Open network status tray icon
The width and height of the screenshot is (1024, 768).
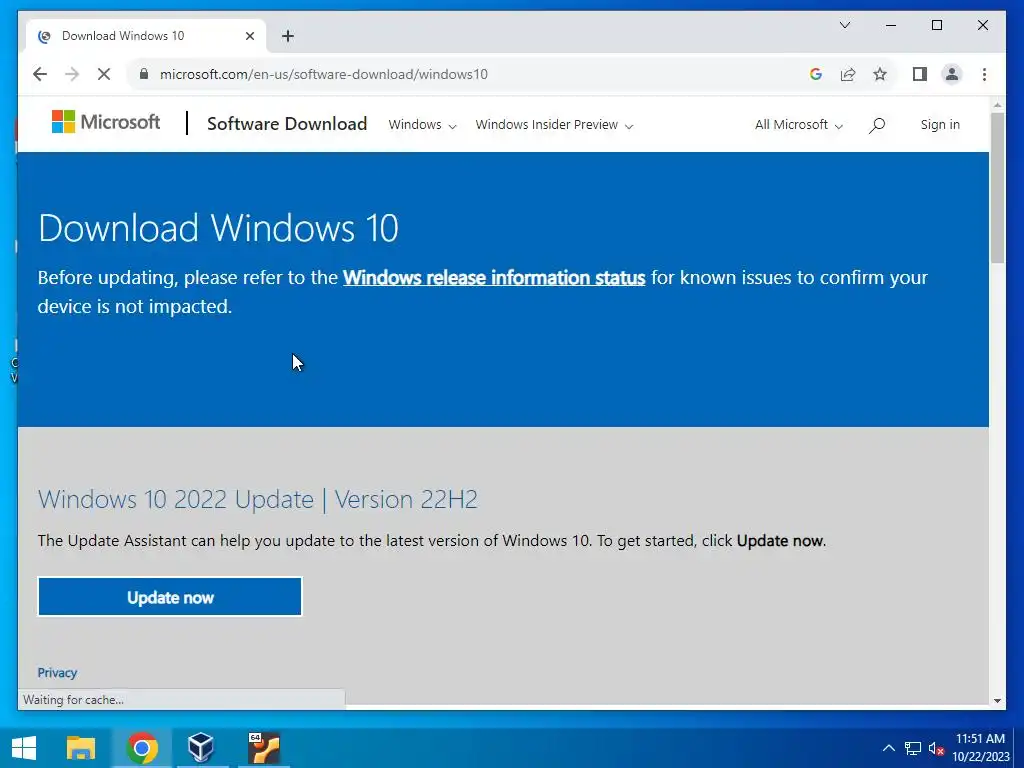click(913, 748)
